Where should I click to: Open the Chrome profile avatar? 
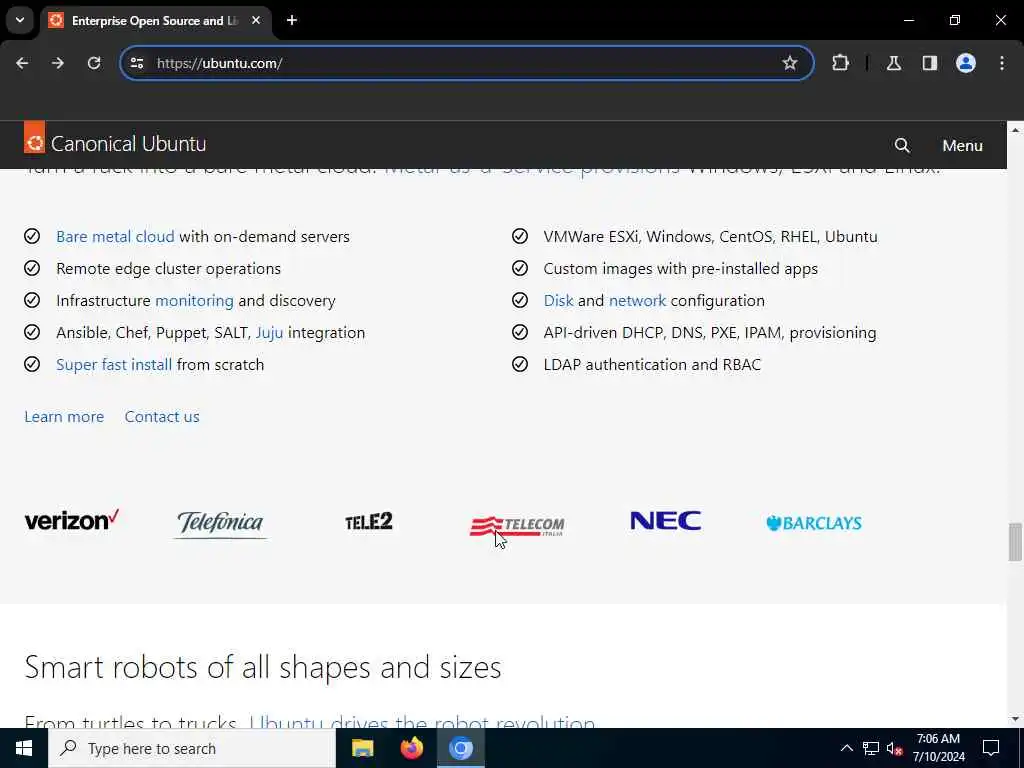click(965, 63)
